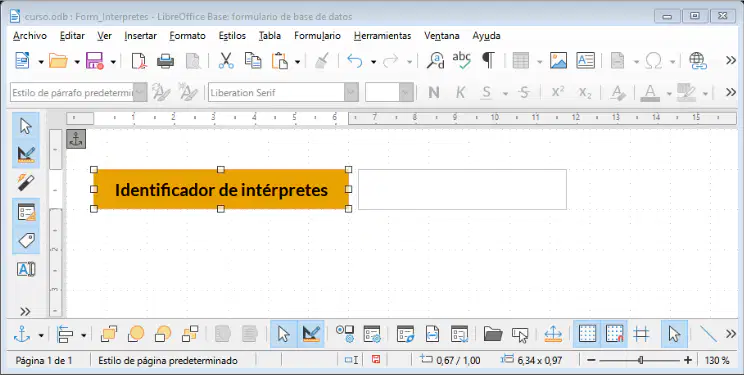Screen dimensions: 744x375
Task: Open the Herramientas menu
Action: pyautogui.click(x=382, y=36)
